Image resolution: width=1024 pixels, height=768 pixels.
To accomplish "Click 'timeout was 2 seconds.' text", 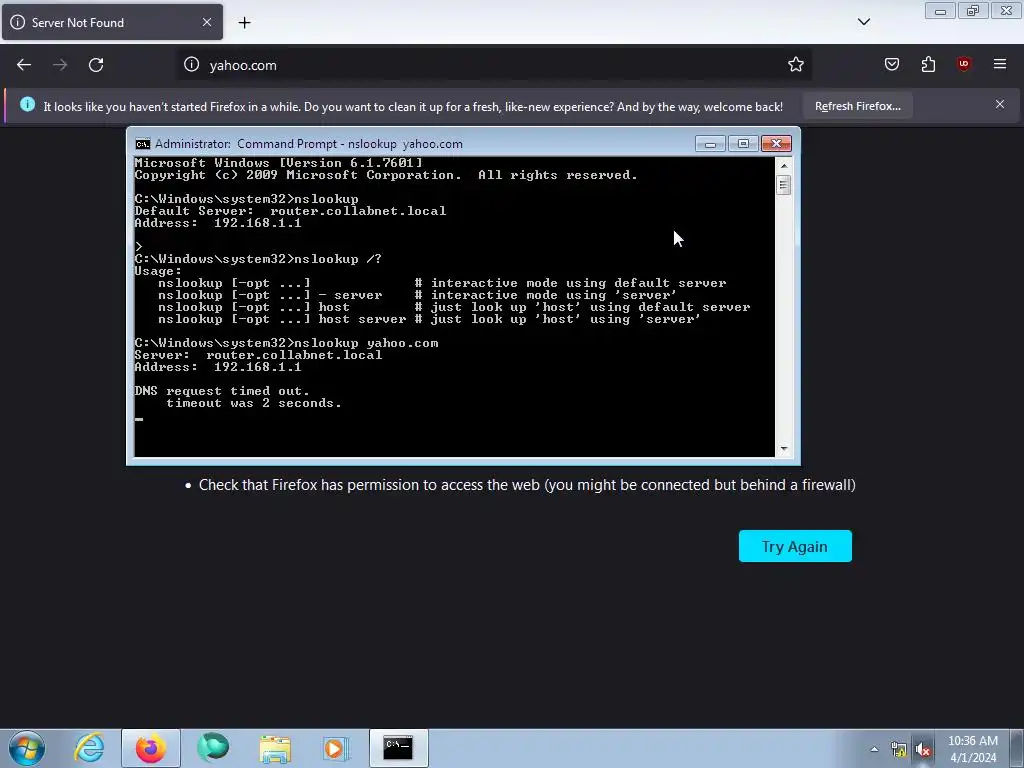I will click(x=253, y=403).
